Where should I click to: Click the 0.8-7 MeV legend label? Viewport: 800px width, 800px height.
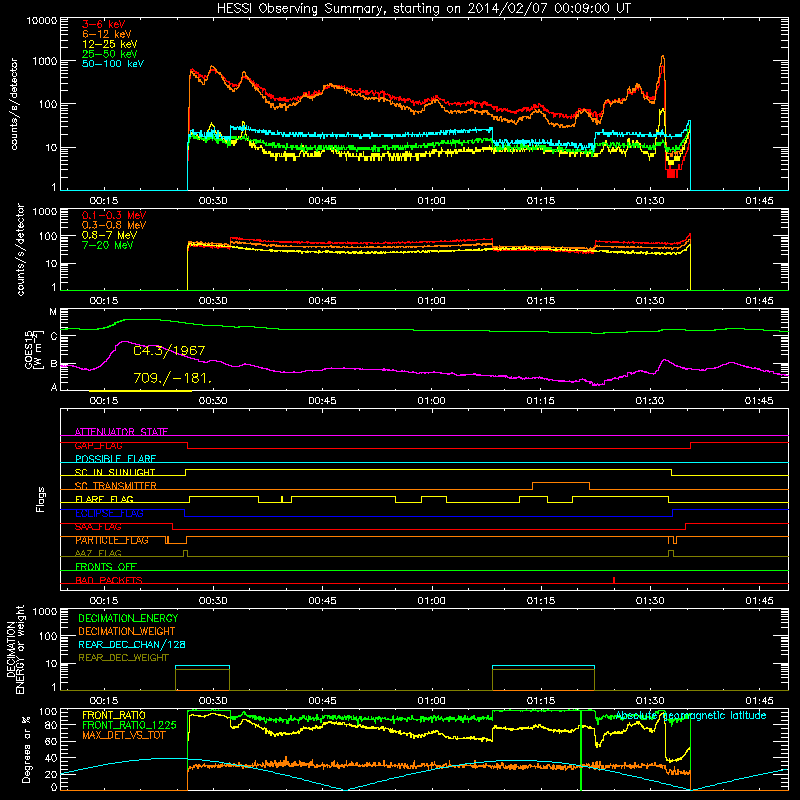click(x=109, y=235)
